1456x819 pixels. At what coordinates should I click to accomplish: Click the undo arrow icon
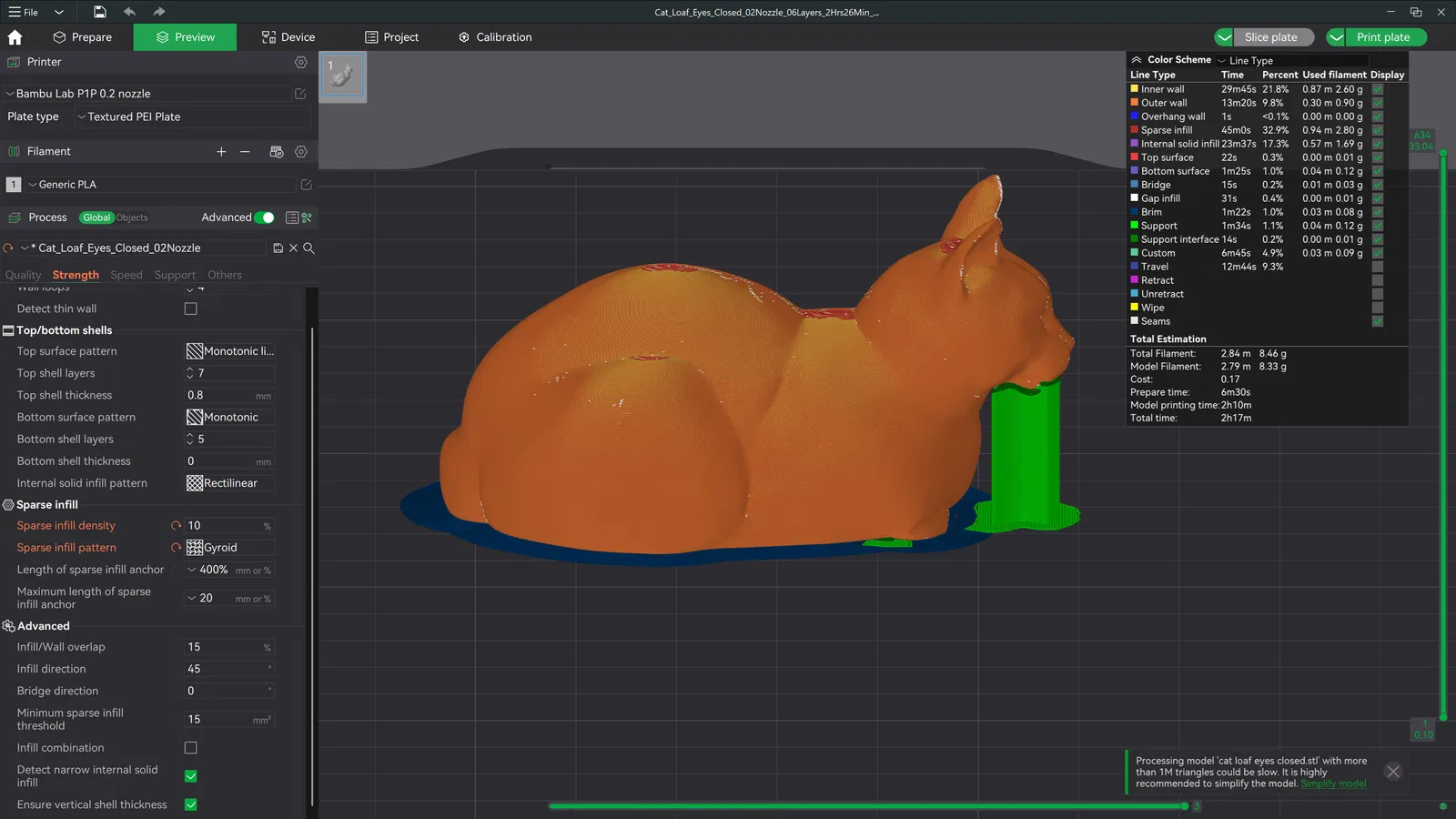click(x=129, y=12)
